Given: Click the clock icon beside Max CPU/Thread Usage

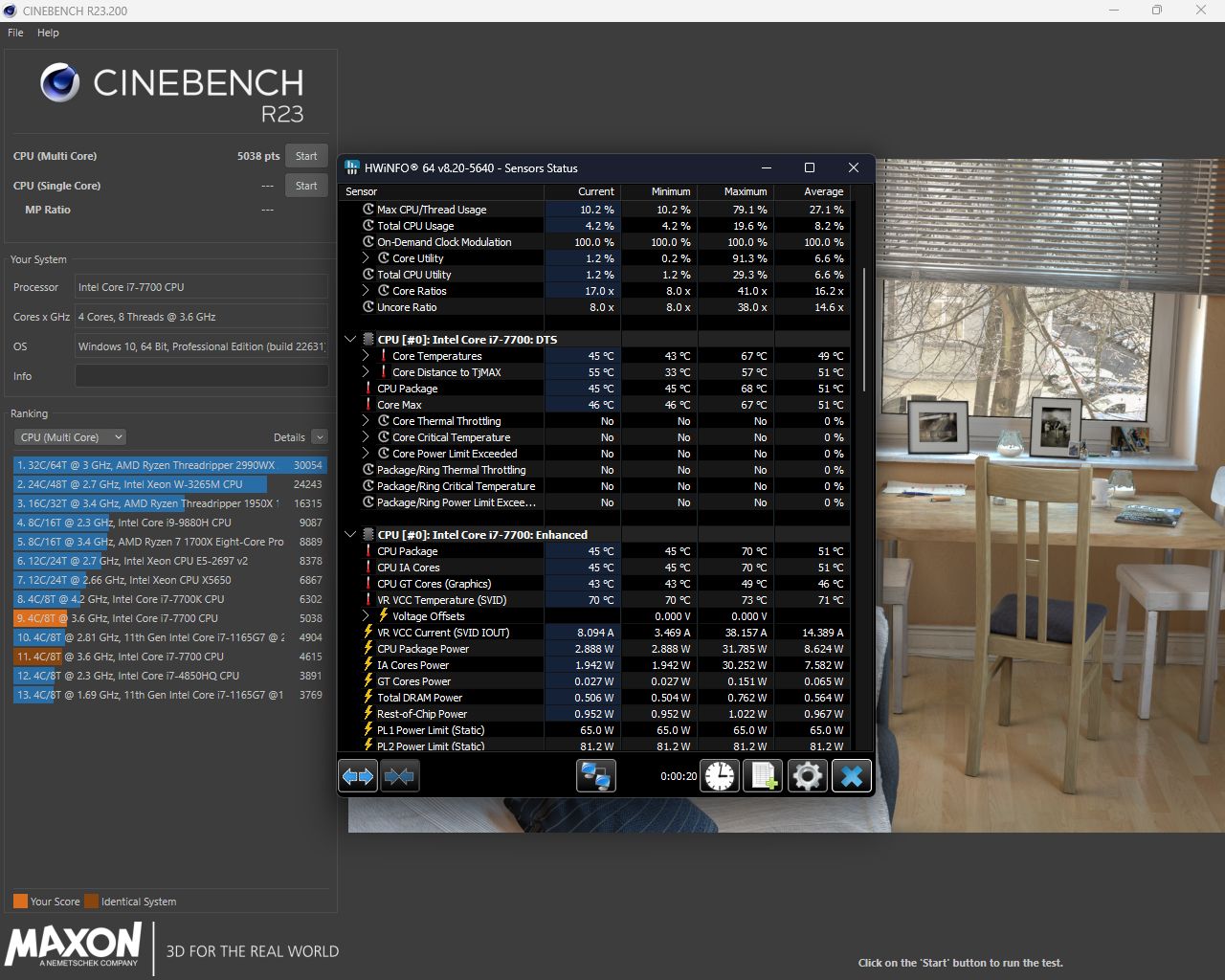Looking at the screenshot, I should [368, 210].
